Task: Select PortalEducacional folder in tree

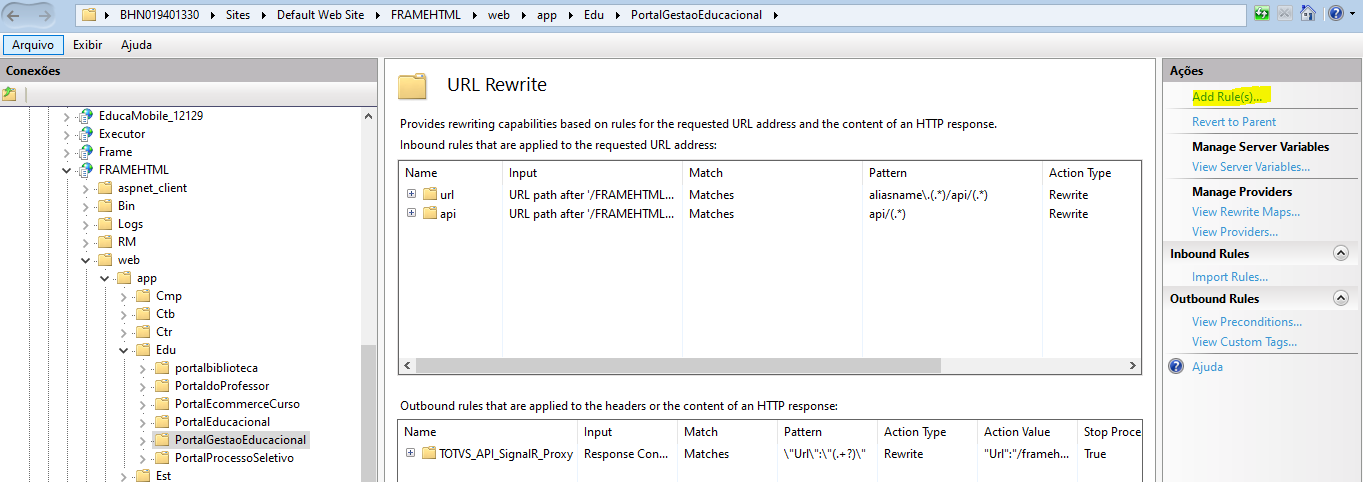Action: (x=222, y=422)
